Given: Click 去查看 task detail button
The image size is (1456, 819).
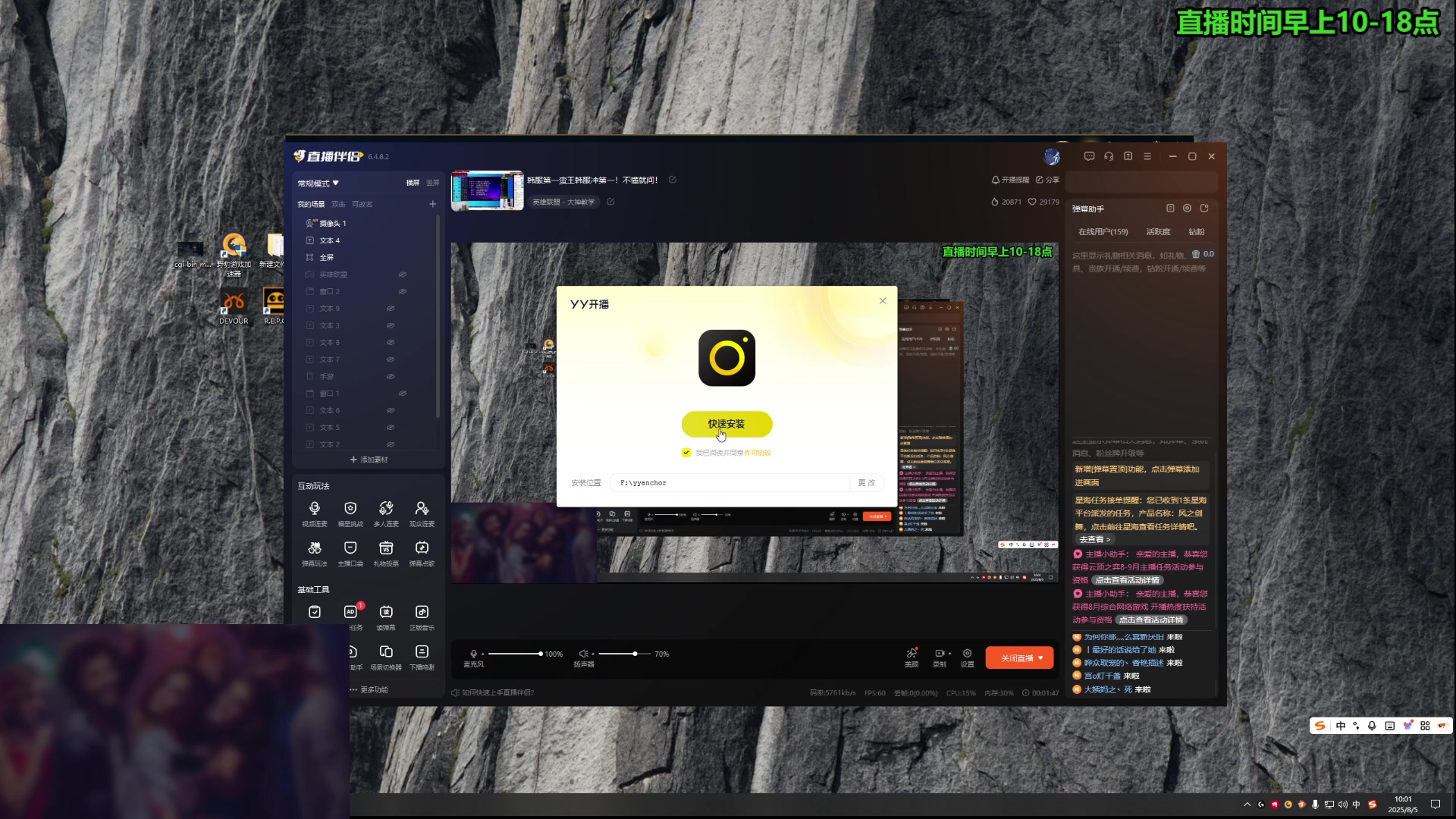Looking at the screenshot, I should [1094, 540].
